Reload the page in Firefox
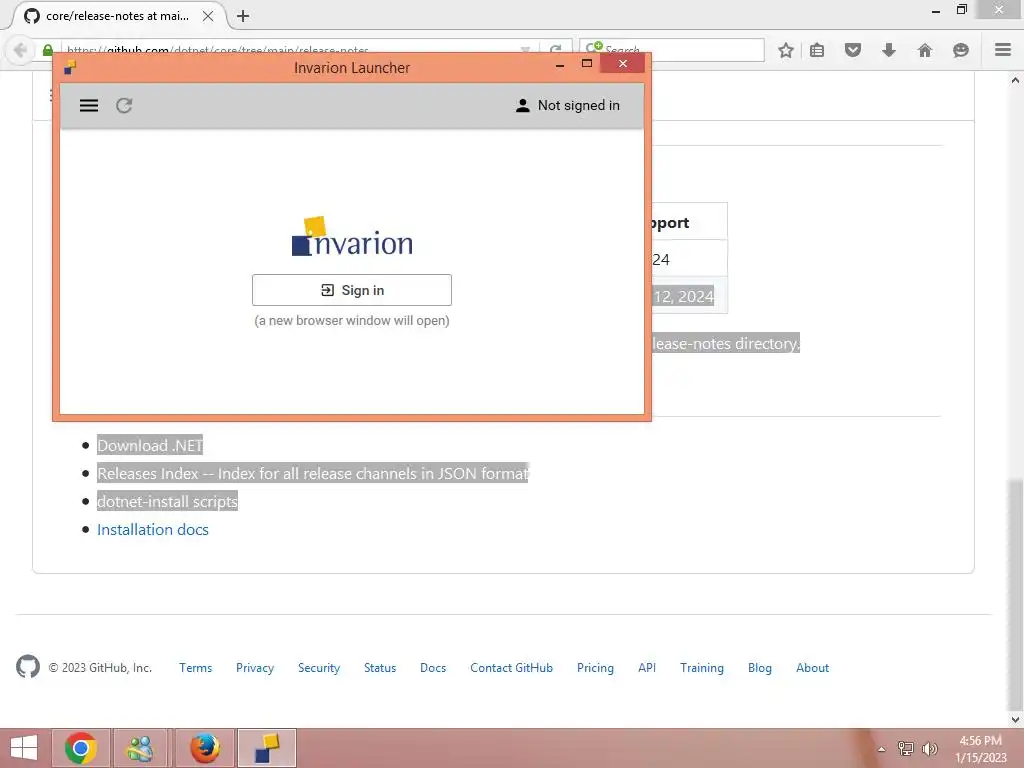The width and height of the screenshot is (1024, 768). 556,50
